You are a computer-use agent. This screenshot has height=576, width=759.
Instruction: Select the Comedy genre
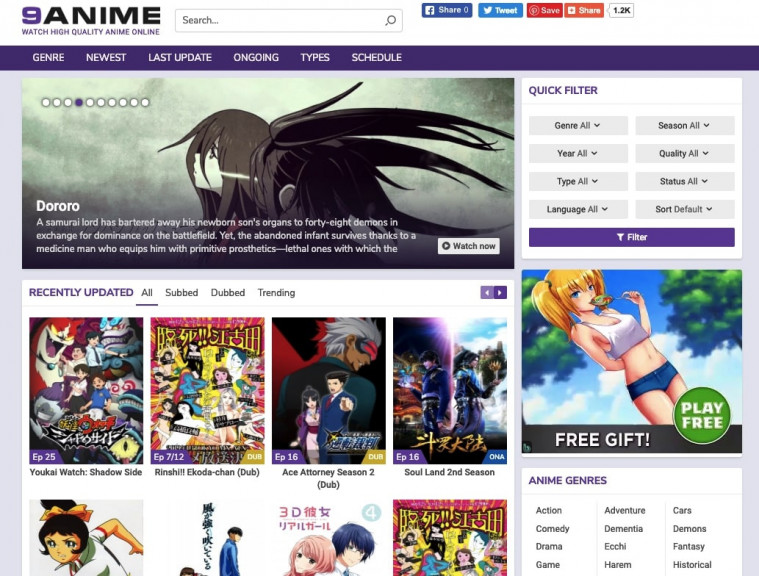(552, 529)
